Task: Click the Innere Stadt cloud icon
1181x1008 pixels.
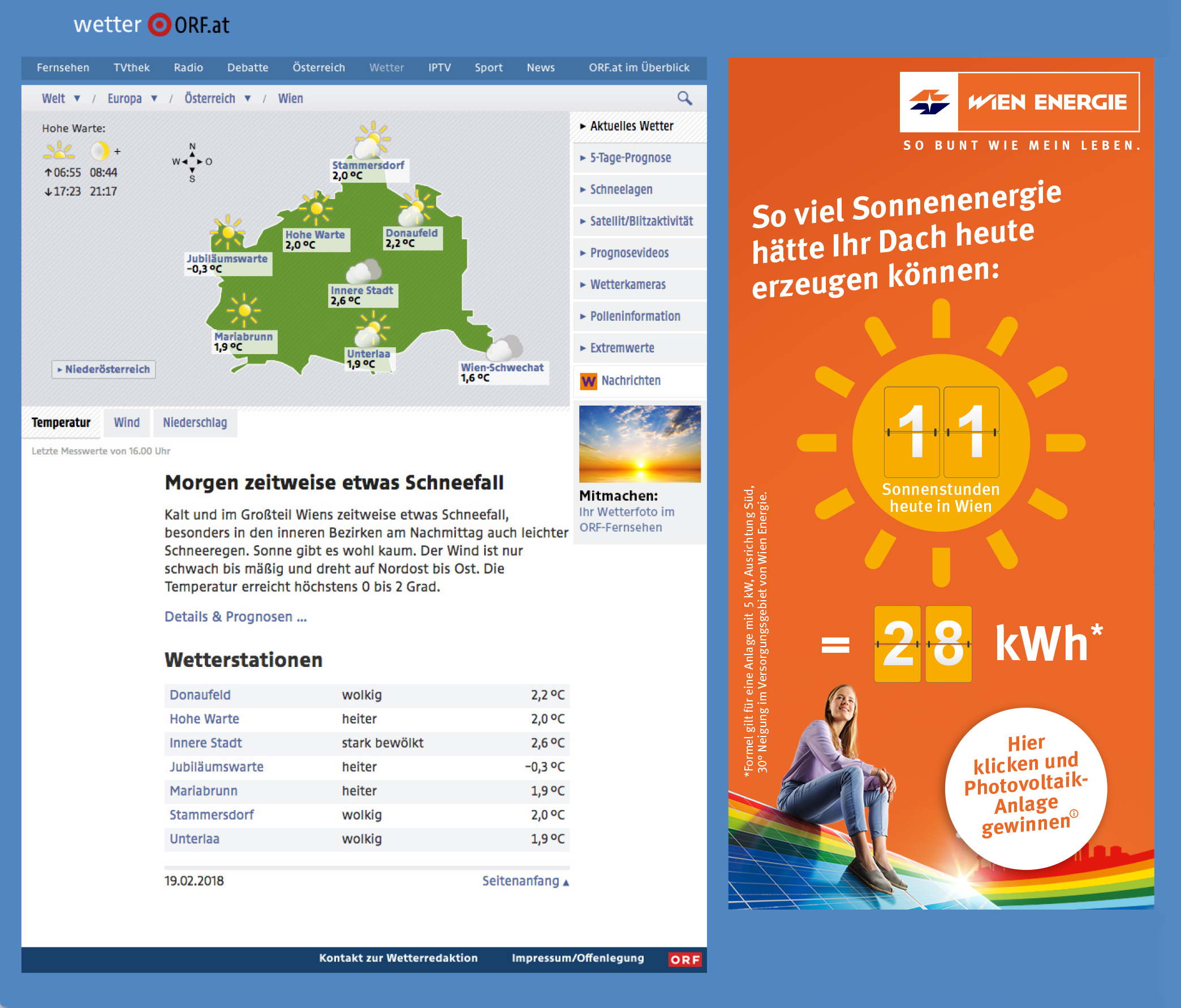Action: [363, 271]
